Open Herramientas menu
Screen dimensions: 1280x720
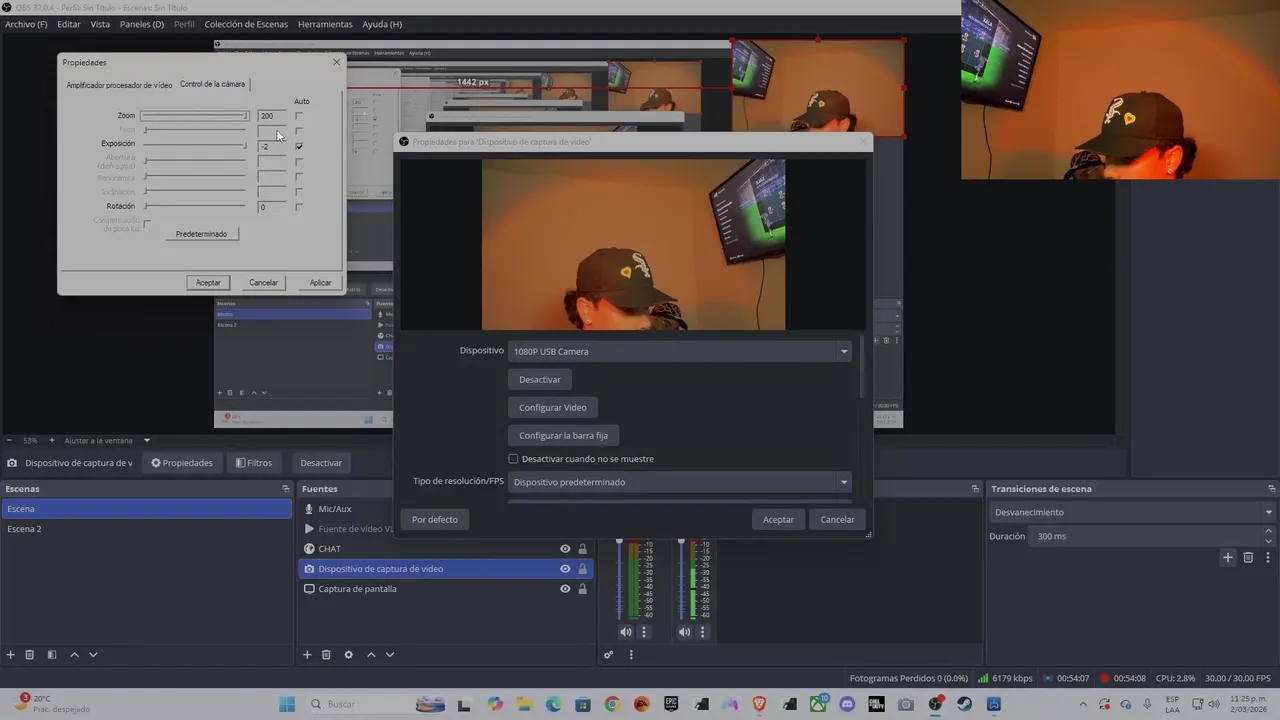point(325,24)
